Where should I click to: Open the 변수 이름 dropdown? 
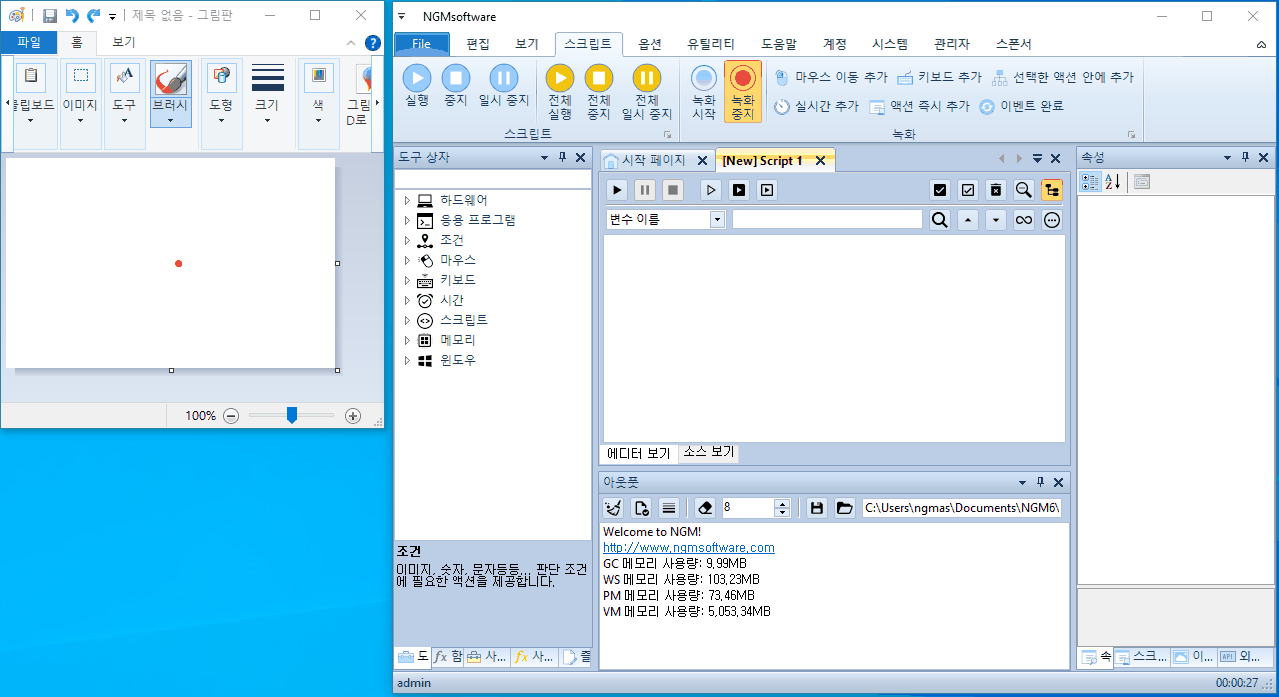coord(717,219)
